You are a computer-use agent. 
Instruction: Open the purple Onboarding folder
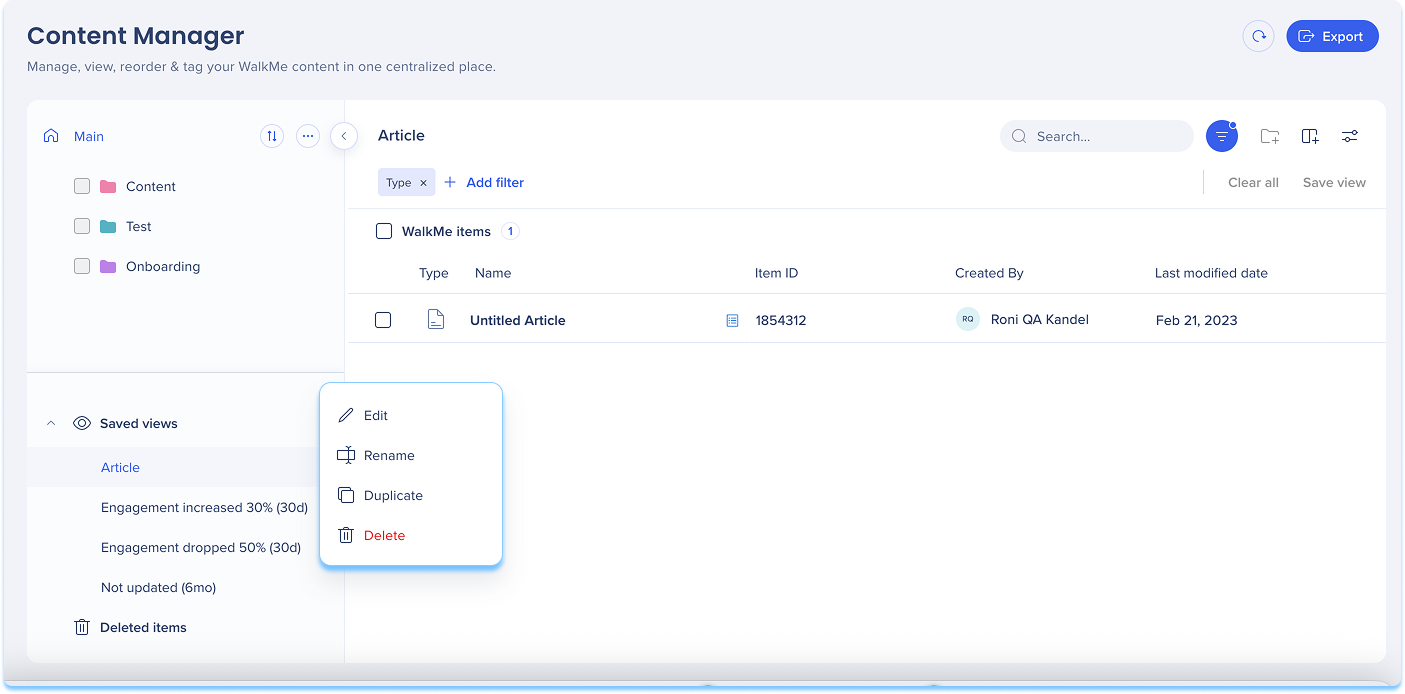coord(150,266)
